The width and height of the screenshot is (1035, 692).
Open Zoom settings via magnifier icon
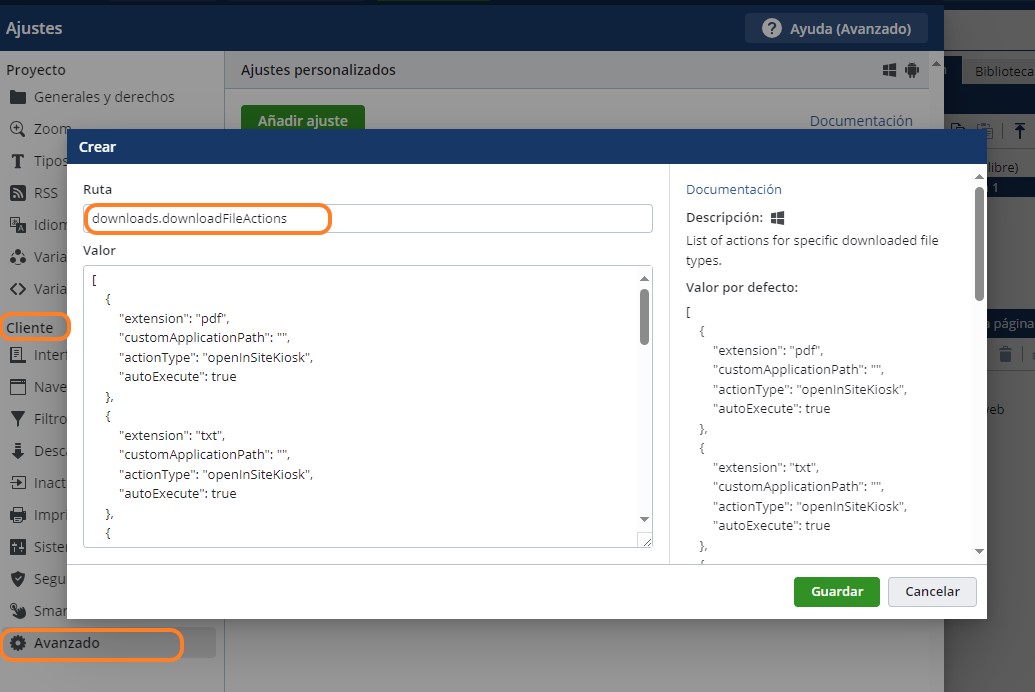[17, 129]
